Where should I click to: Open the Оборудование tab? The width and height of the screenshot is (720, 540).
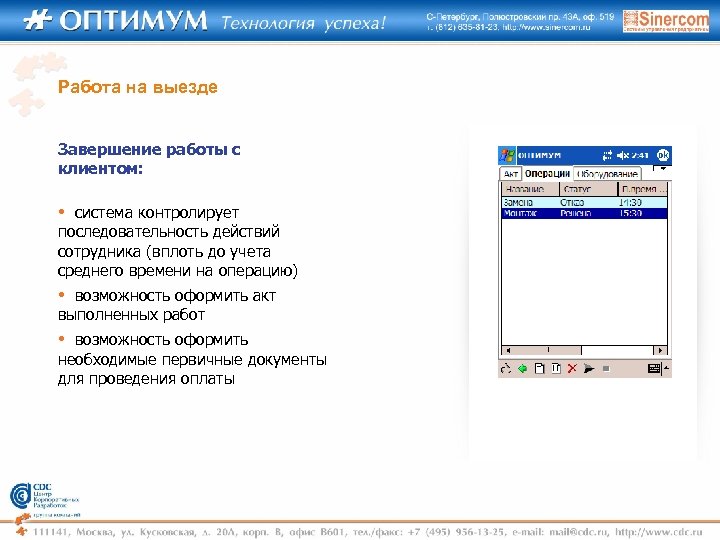tap(607, 174)
